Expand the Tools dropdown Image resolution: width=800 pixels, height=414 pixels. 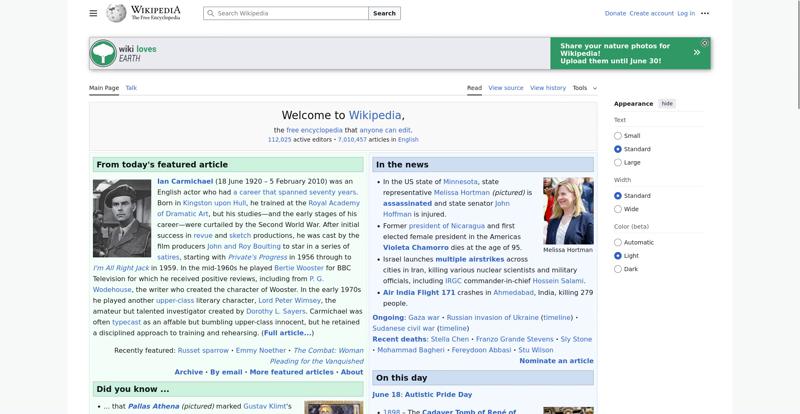[584, 88]
